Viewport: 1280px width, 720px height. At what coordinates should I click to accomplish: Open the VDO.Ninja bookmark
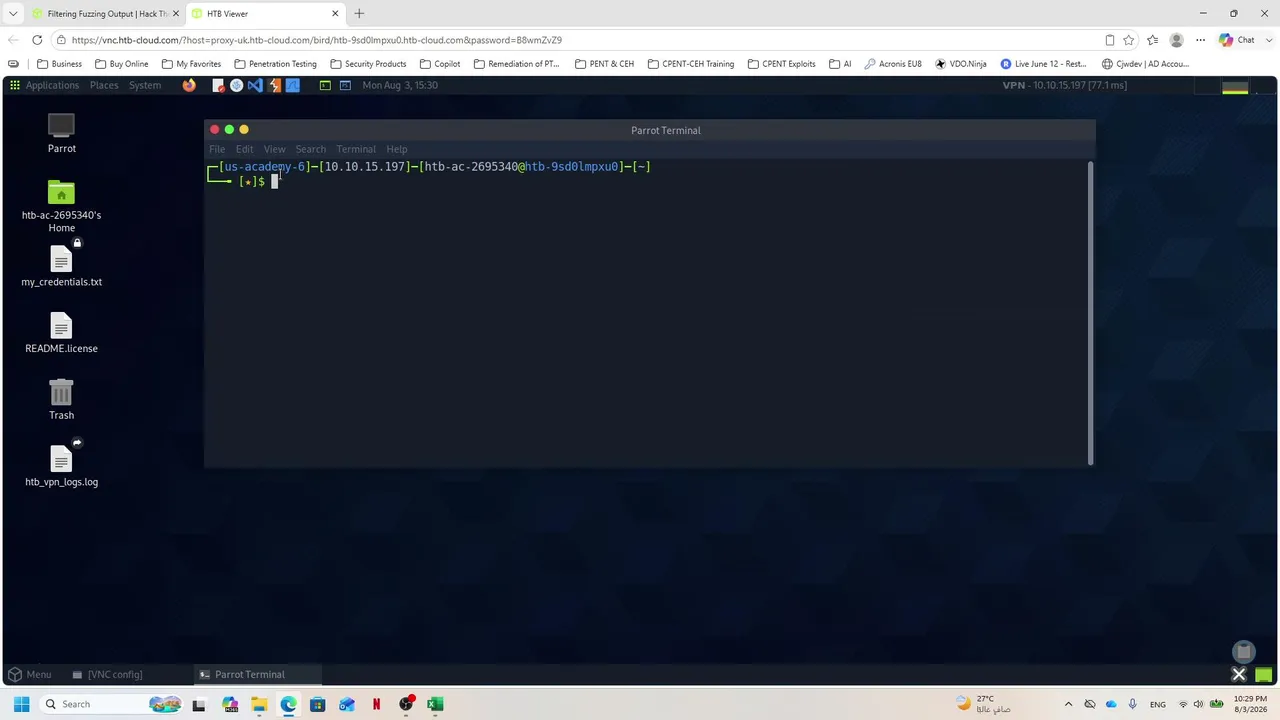(x=961, y=64)
